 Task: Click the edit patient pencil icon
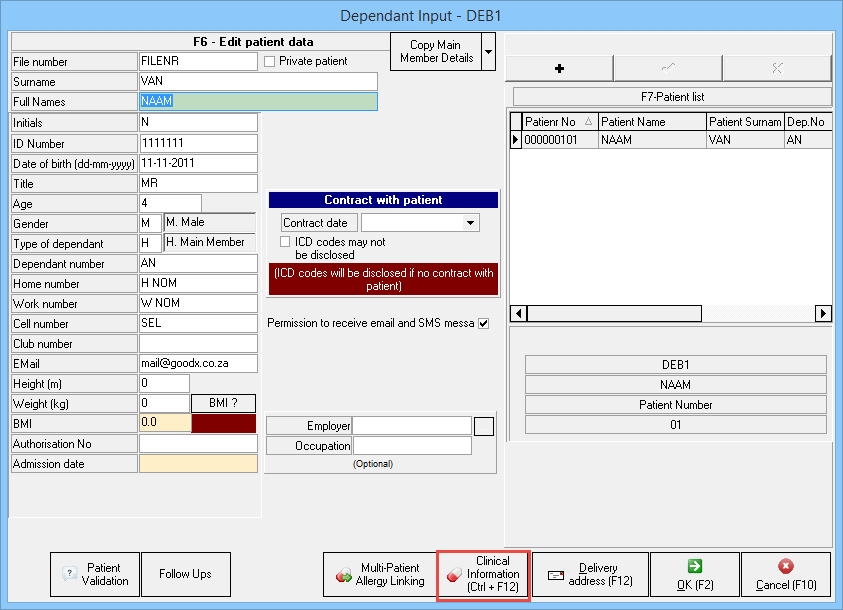pyautogui.click(x=667, y=68)
